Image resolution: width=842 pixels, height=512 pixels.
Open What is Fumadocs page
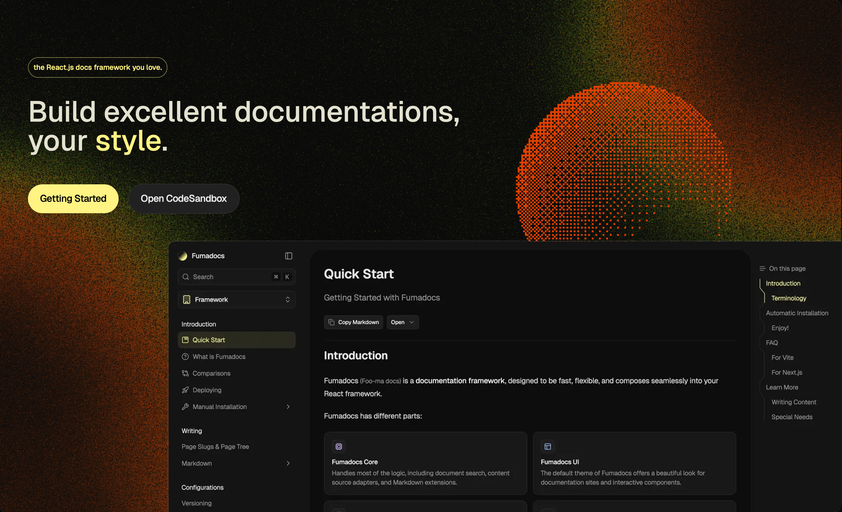pos(236,357)
